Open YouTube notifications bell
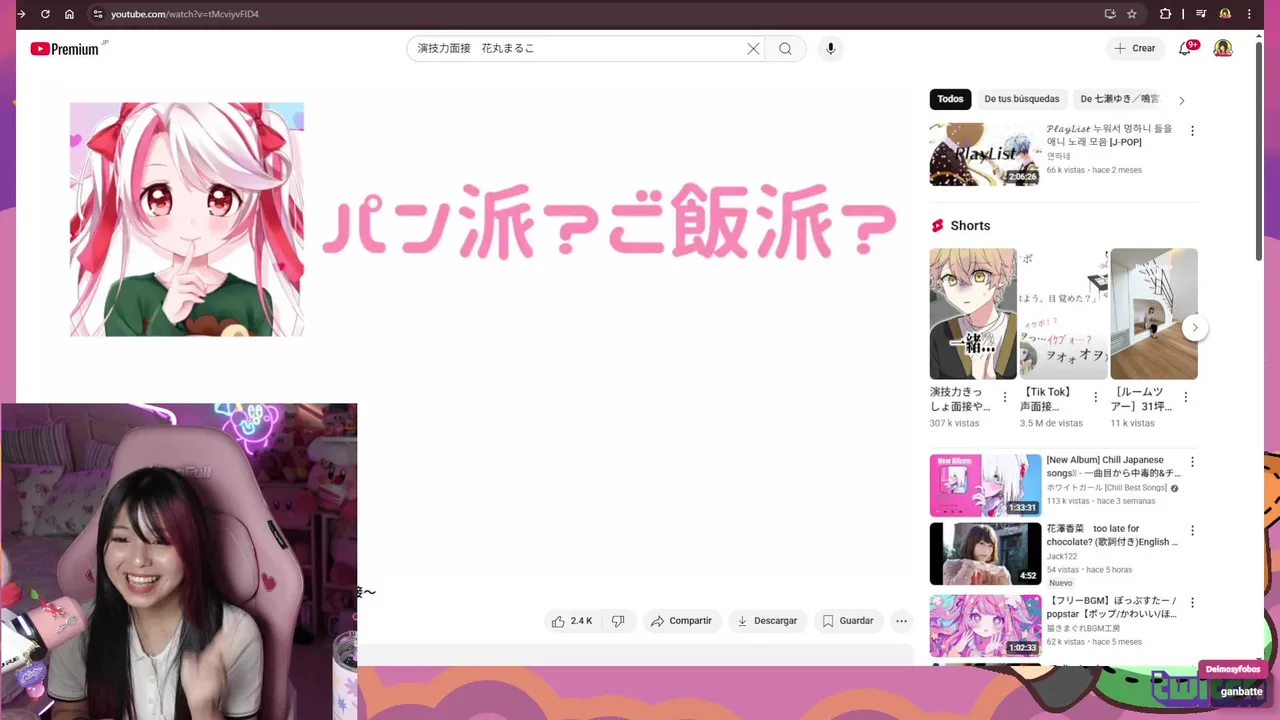This screenshot has height=720, width=1280. click(1185, 49)
